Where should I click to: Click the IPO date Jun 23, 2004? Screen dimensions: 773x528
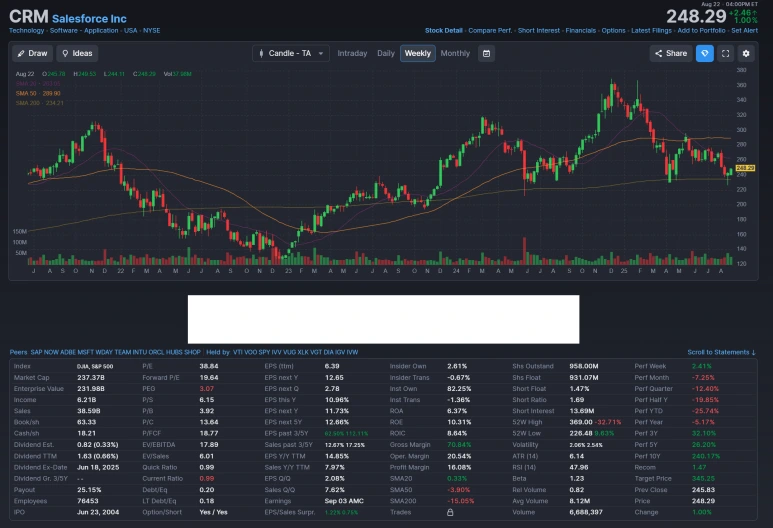click(x=98, y=512)
